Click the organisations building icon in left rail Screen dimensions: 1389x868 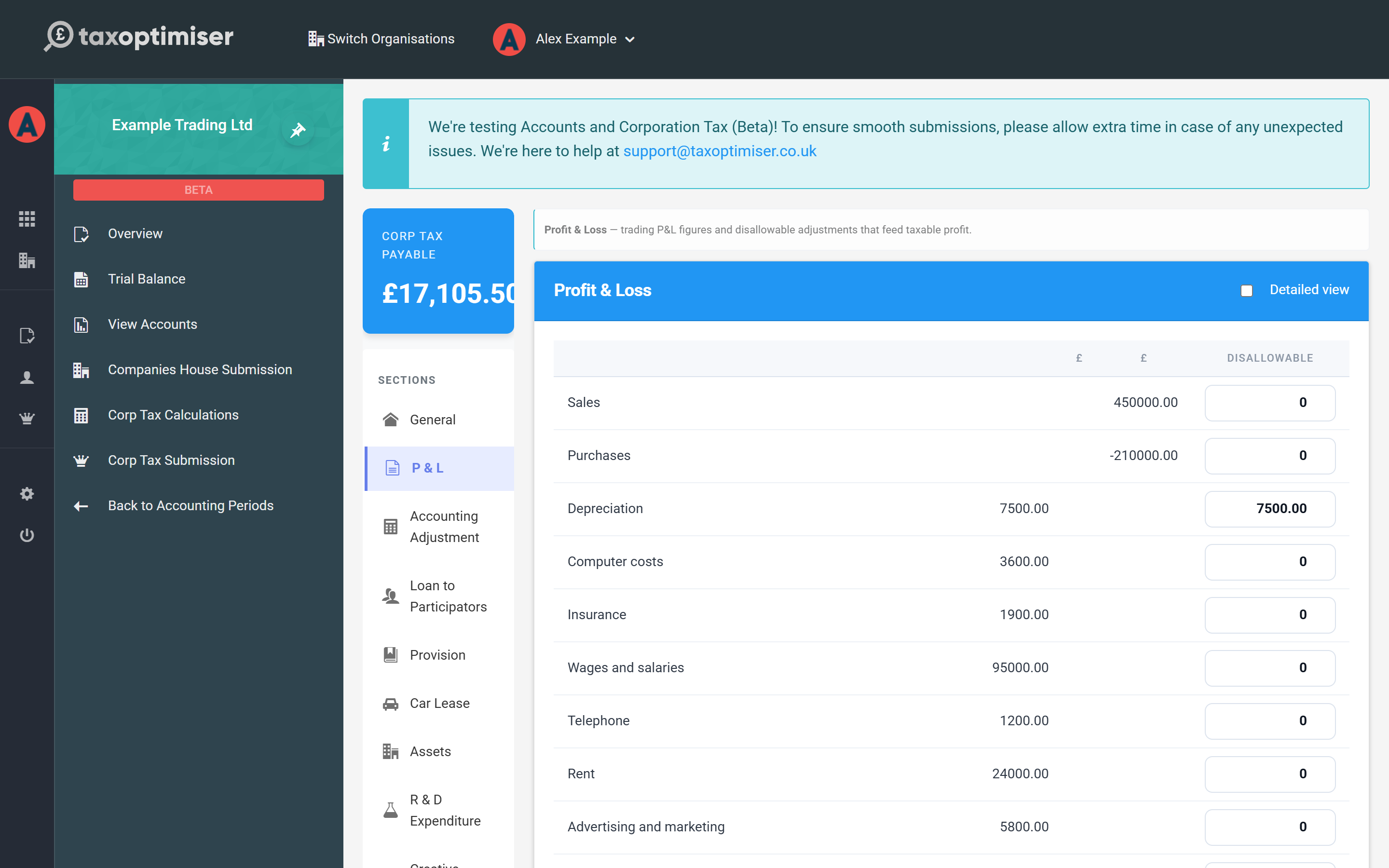point(27,260)
